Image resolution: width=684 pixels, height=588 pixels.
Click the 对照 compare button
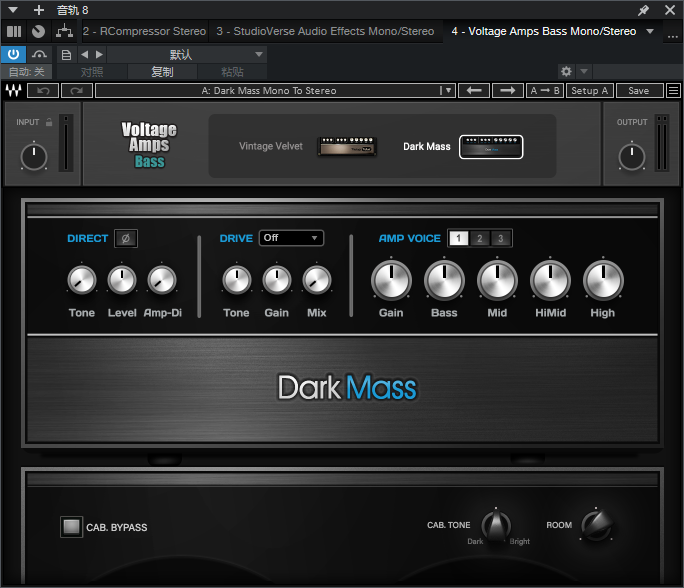click(92, 72)
